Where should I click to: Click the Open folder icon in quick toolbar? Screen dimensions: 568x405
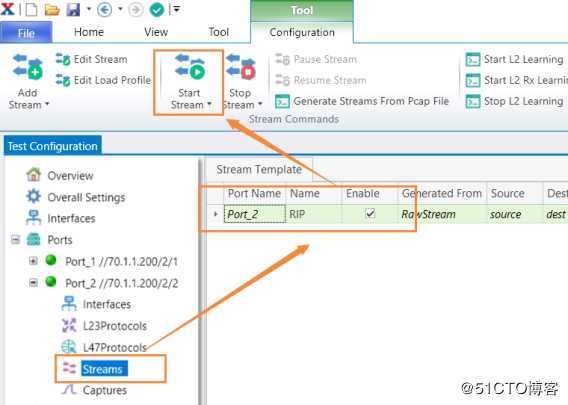tap(52, 10)
